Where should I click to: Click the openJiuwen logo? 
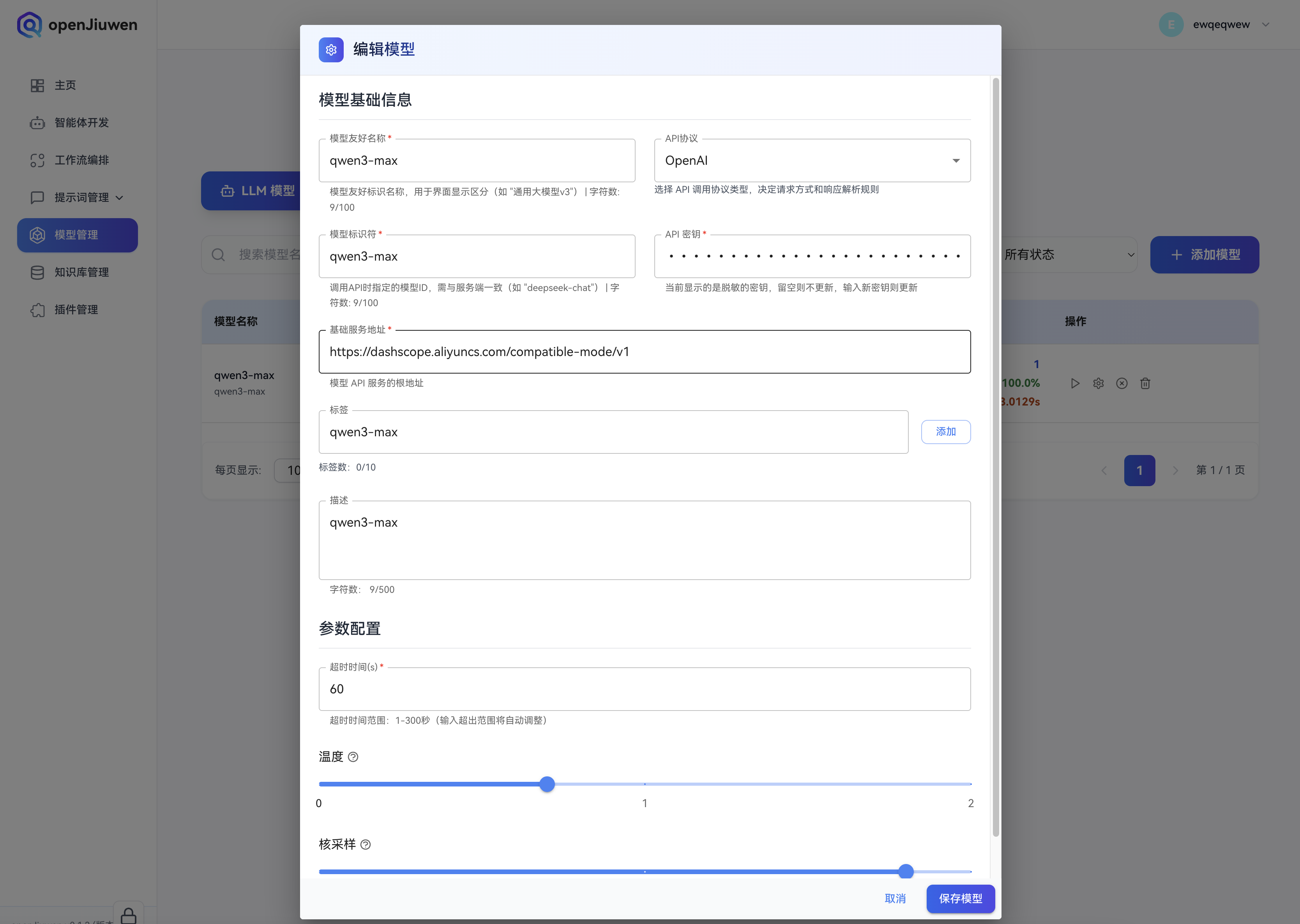pyautogui.click(x=77, y=25)
